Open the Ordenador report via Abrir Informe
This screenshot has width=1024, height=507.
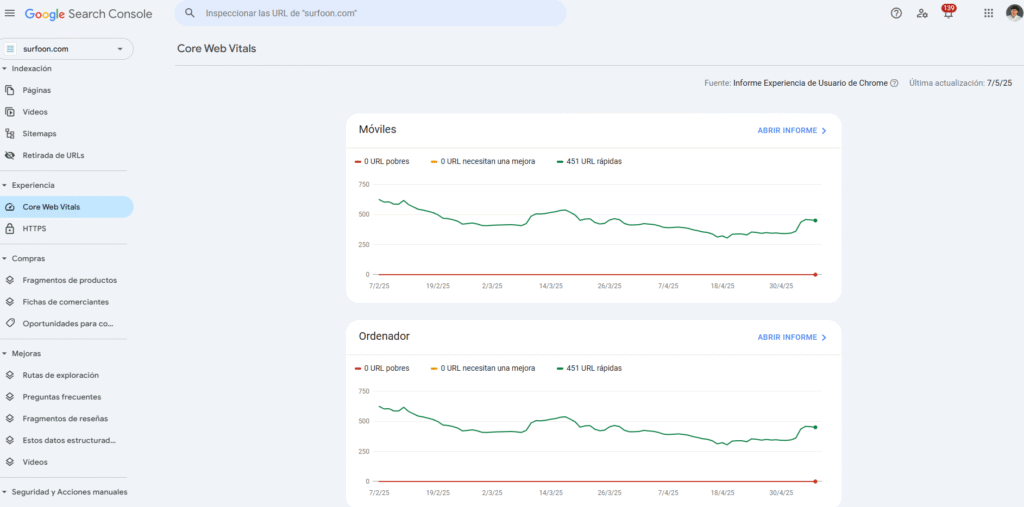click(792, 337)
